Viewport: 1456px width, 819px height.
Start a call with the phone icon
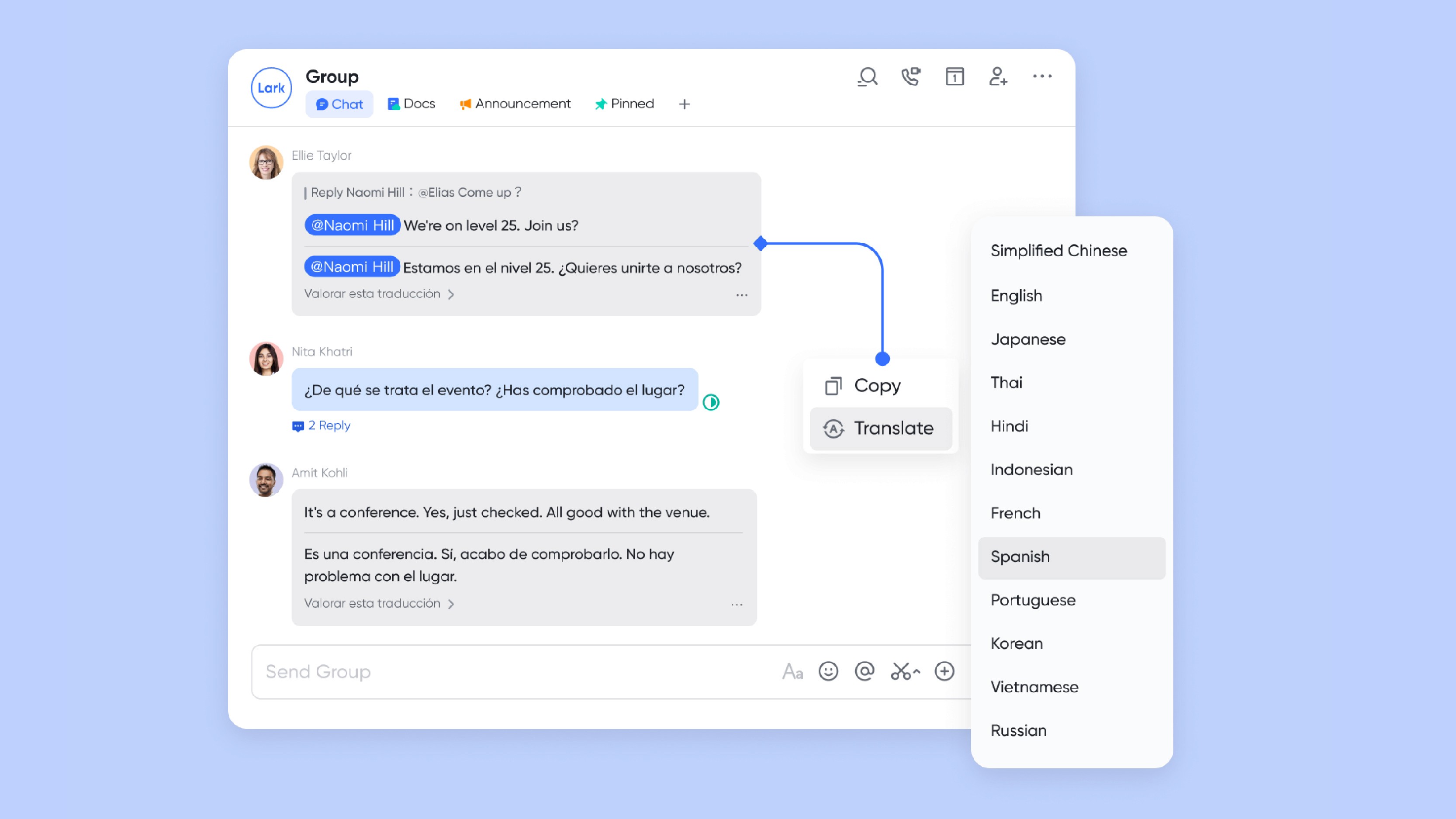coord(910,77)
